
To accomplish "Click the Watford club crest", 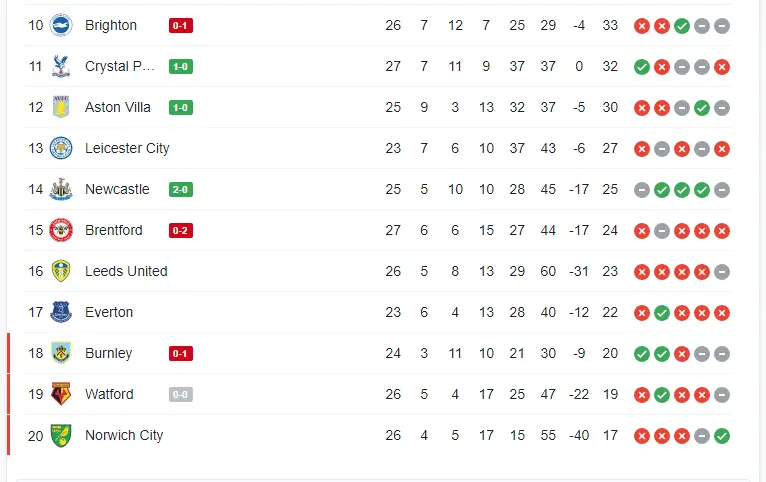I will pos(62,394).
